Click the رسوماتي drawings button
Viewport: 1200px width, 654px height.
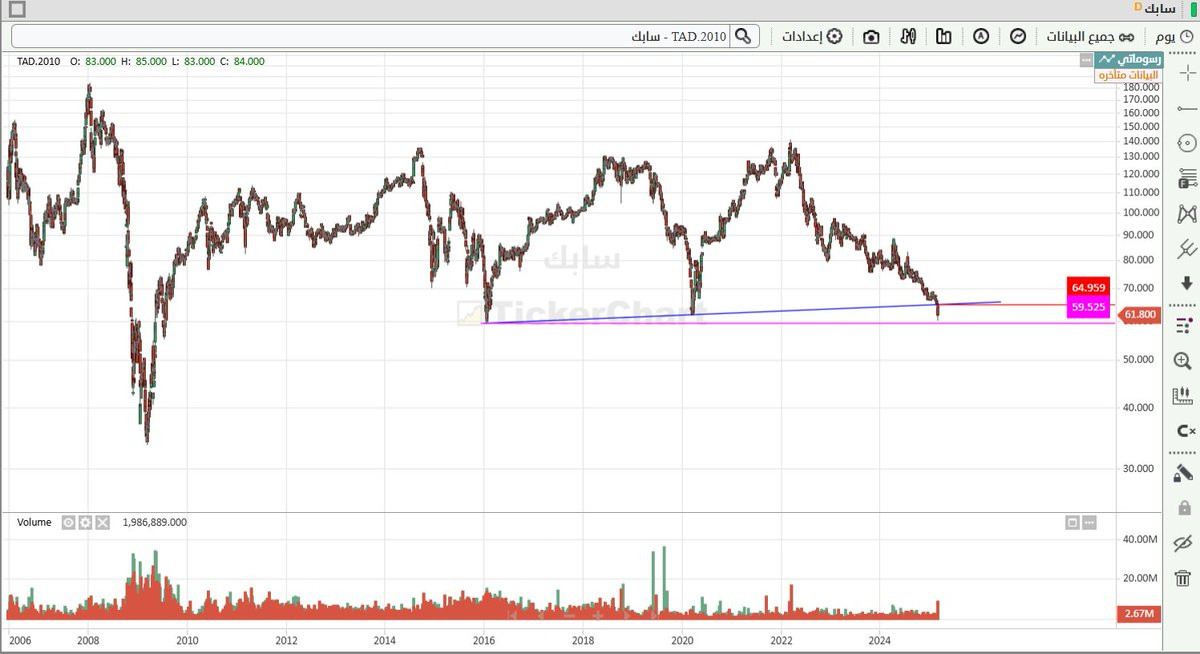pyautogui.click(x=1128, y=60)
